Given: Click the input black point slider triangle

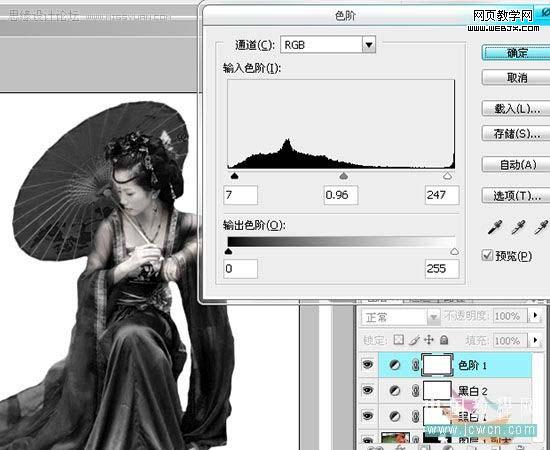Looking at the screenshot, I should pyautogui.click(x=235, y=176).
